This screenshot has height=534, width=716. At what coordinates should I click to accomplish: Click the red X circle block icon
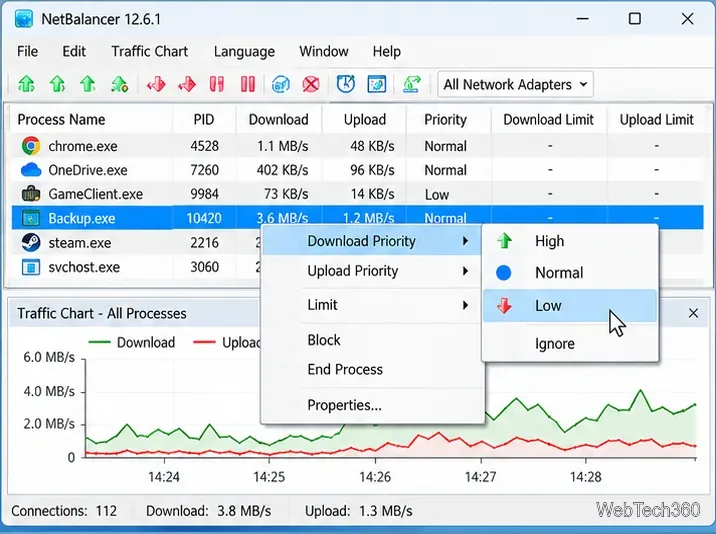click(x=311, y=85)
